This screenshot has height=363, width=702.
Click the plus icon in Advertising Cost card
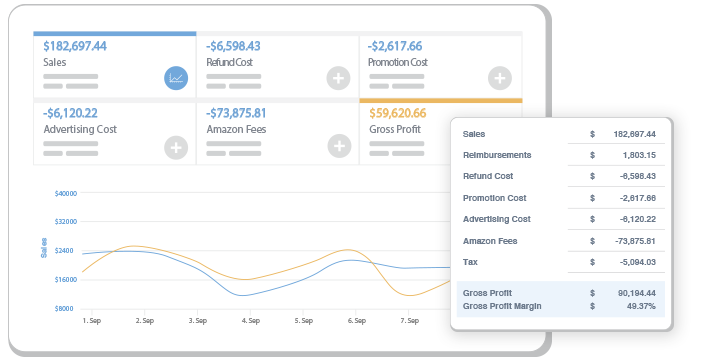pyautogui.click(x=176, y=148)
